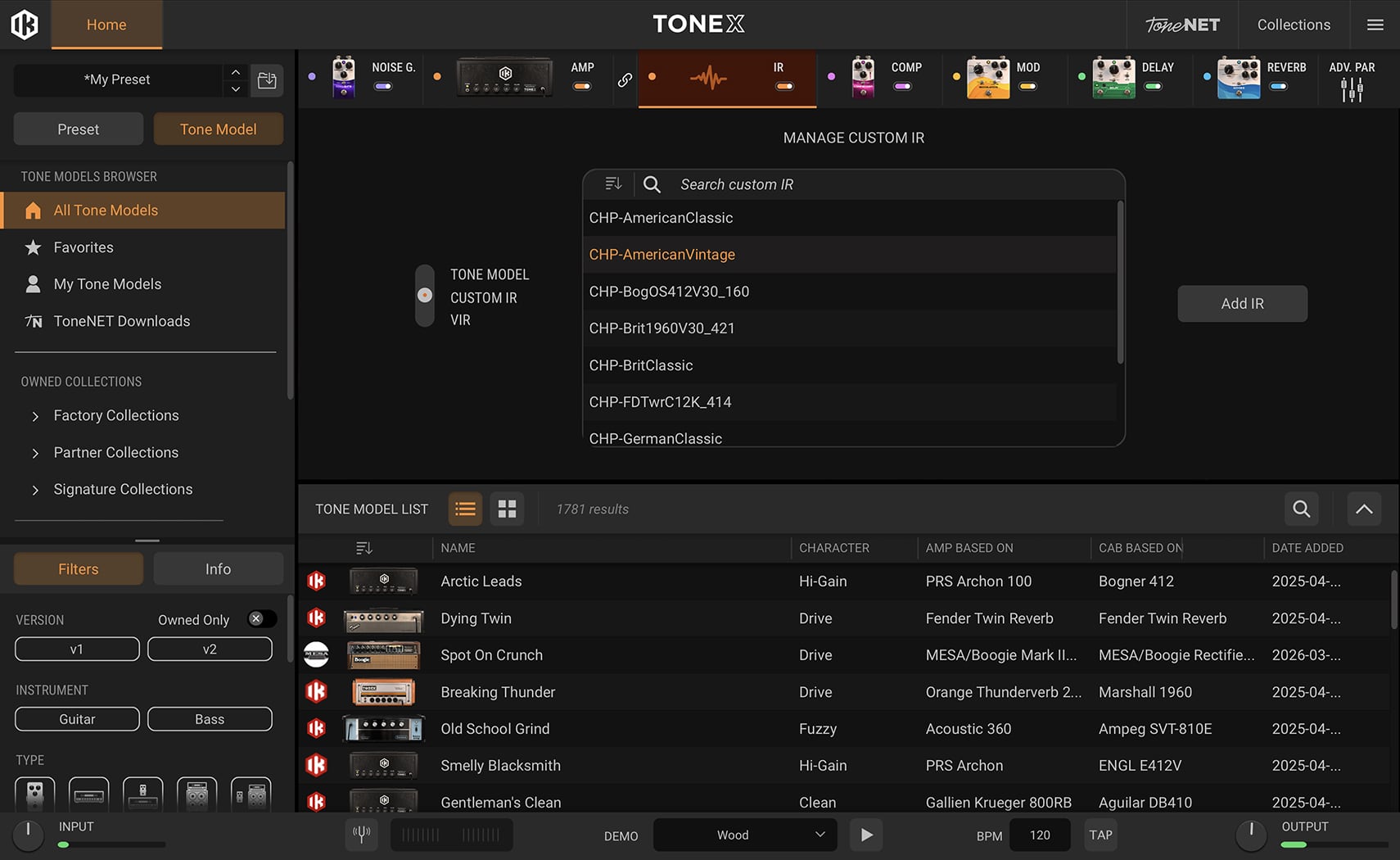Collapse the tone model list panel
Screen dimensions: 1400x860
point(1364,509)
